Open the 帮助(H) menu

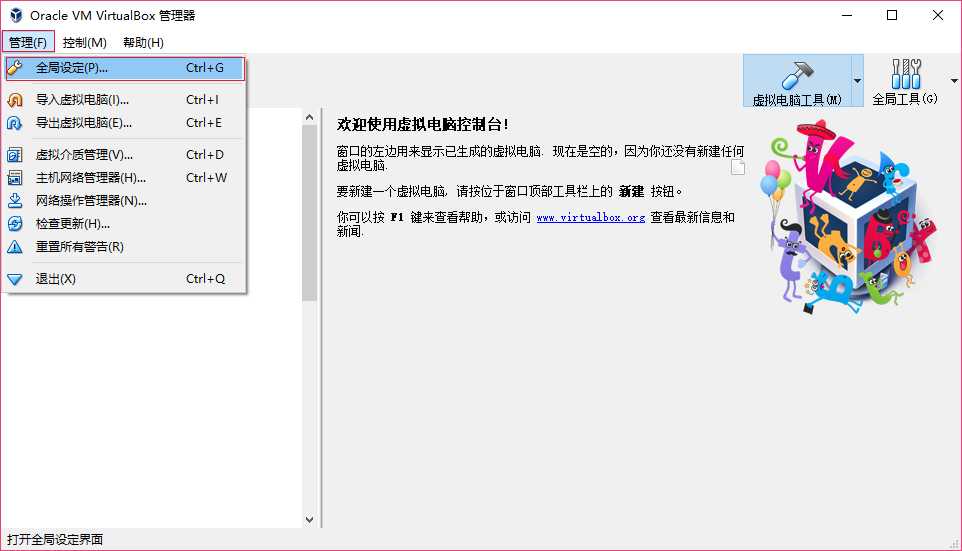tap(143, 42)
